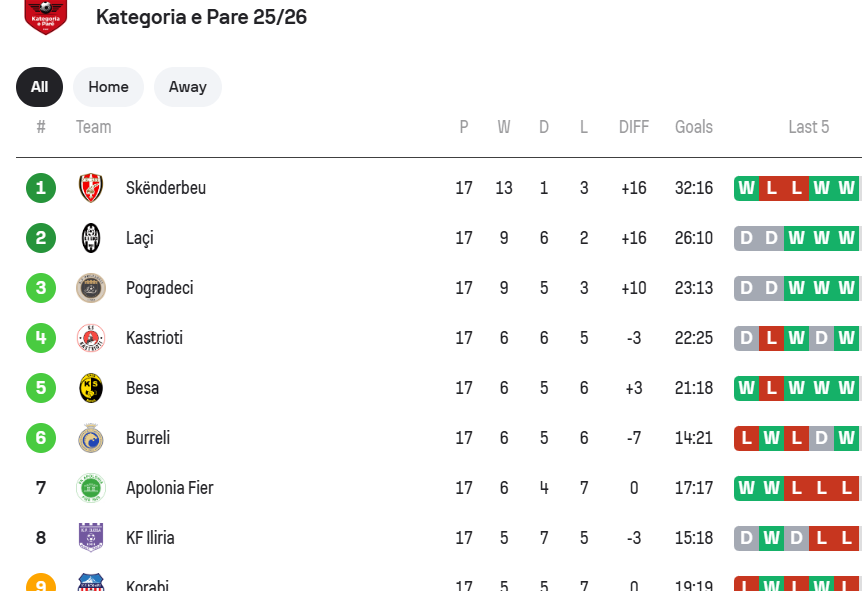Click the Burreli club crest
The height and width of the screenshot is (591, 862).
(91, 438)
